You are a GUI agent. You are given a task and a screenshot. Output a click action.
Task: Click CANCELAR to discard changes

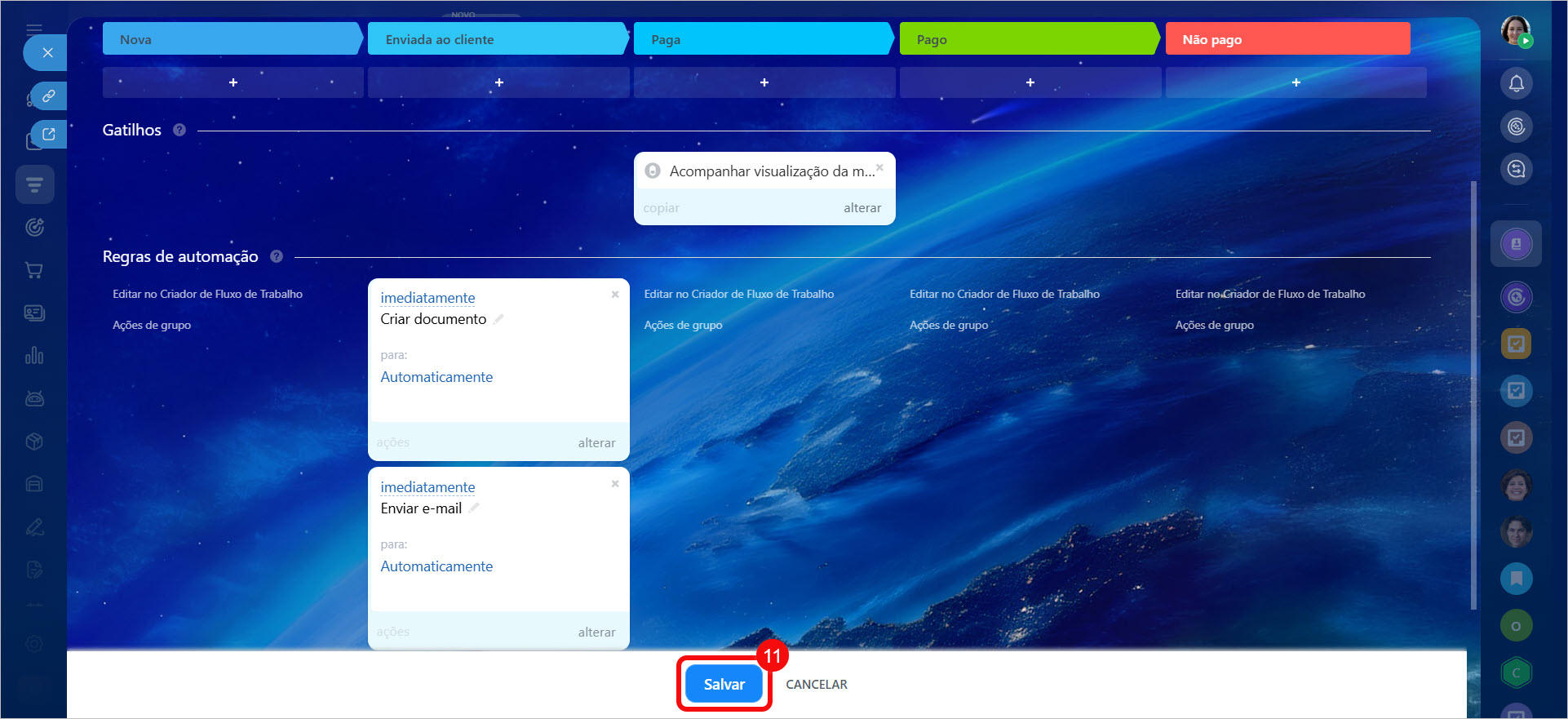816,684
